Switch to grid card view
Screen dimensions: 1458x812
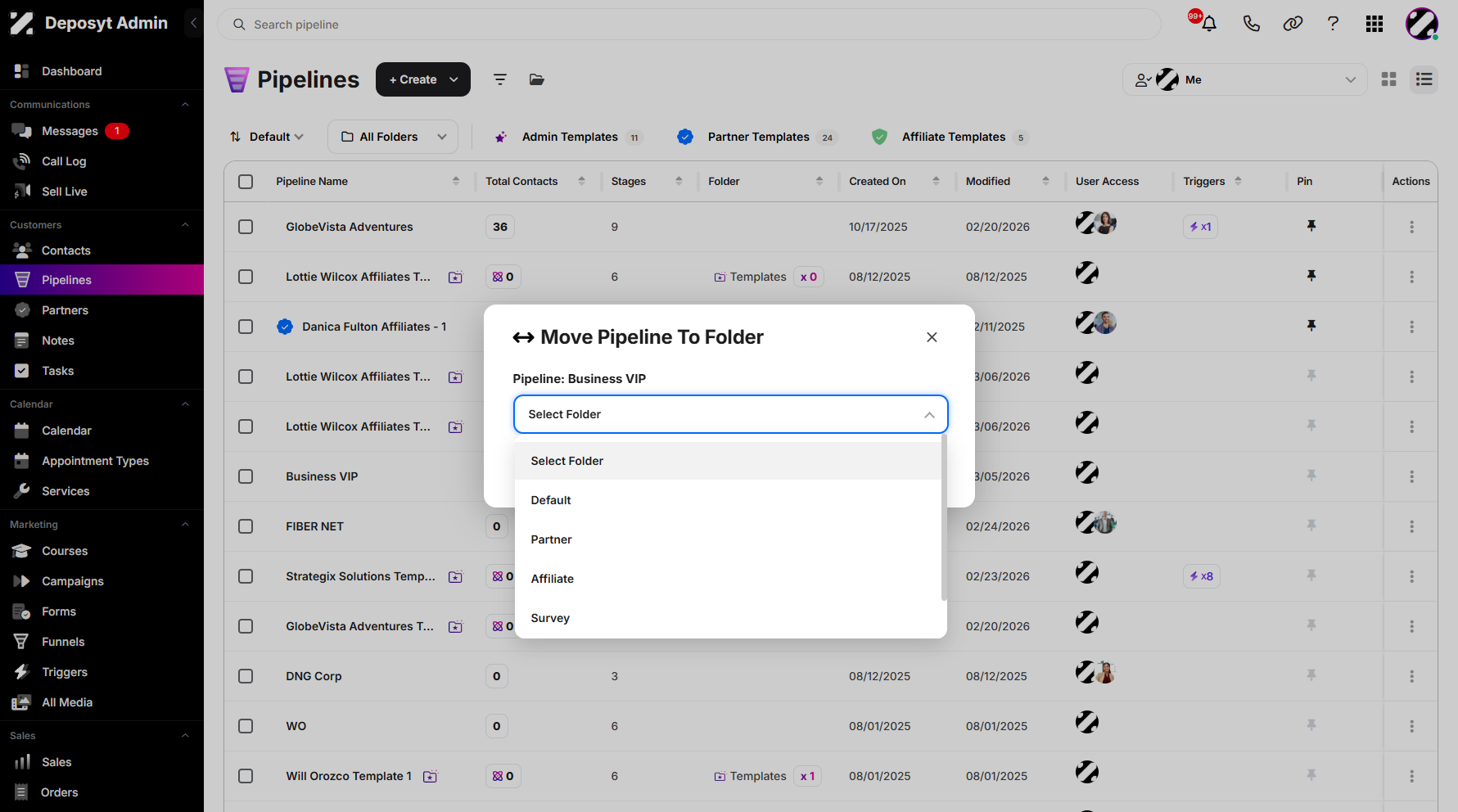click(1388, 79)
